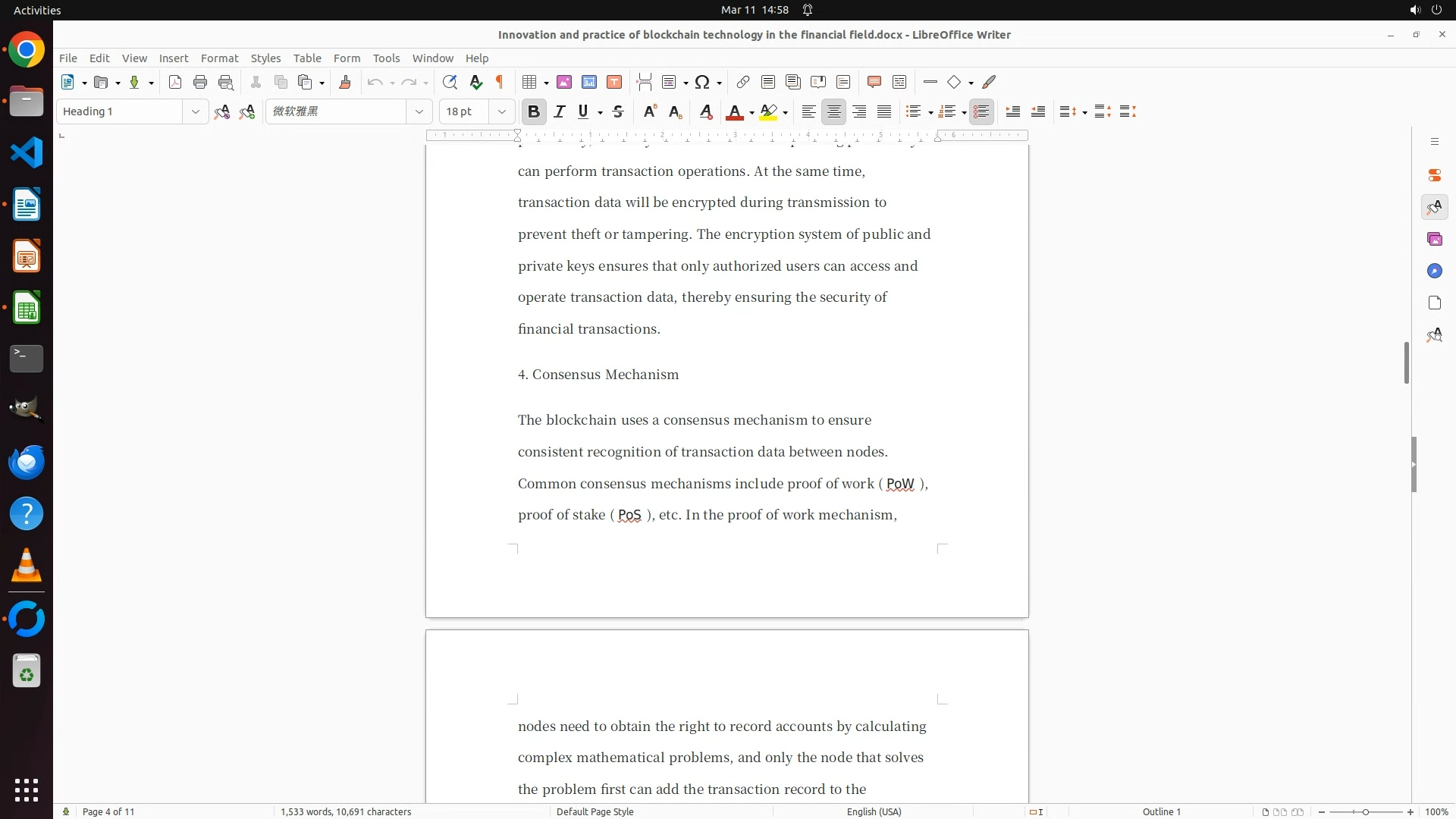Click the Clone Formatting paintbrush icon

coord(345,82)
